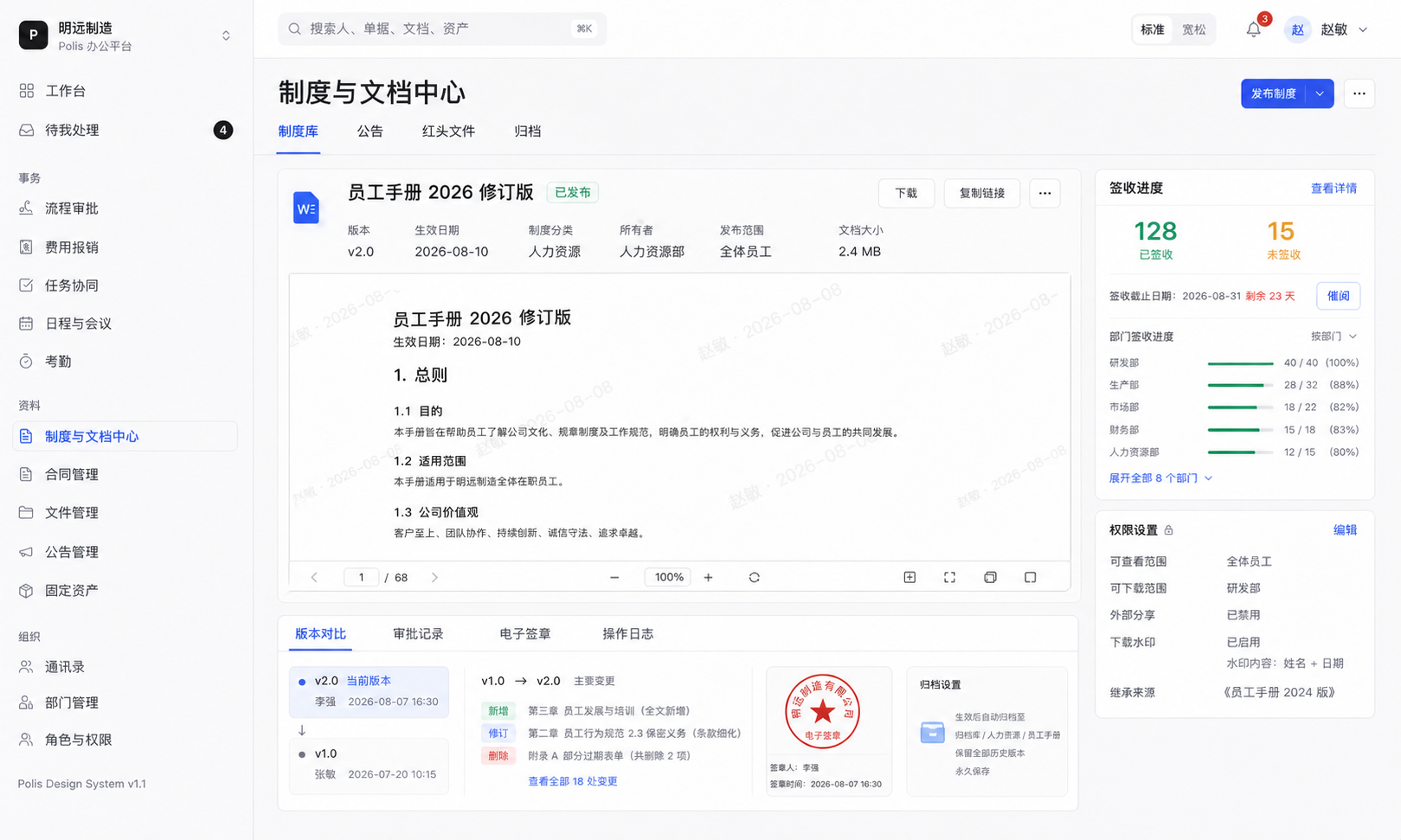Click the 催阅 reminder button
Screen dimensions: 1401x840
(1338, 296)
